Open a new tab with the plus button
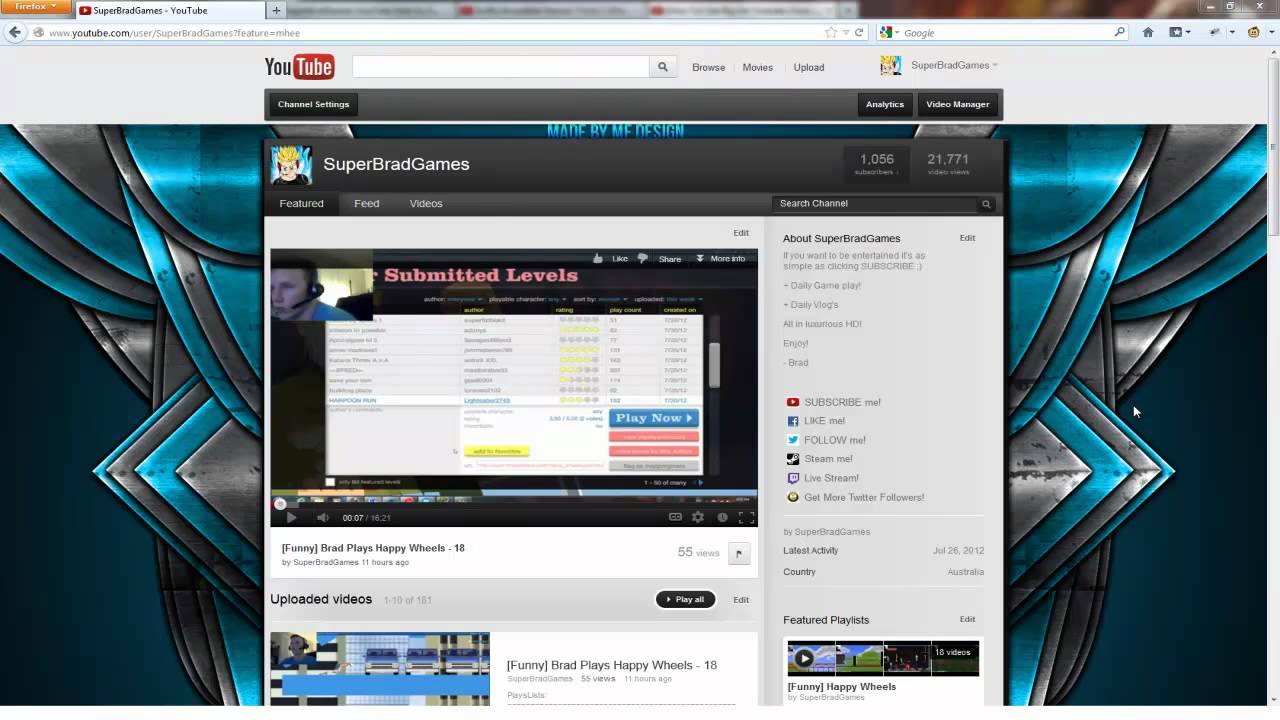 pyautogui.click(x=276, y=10)
